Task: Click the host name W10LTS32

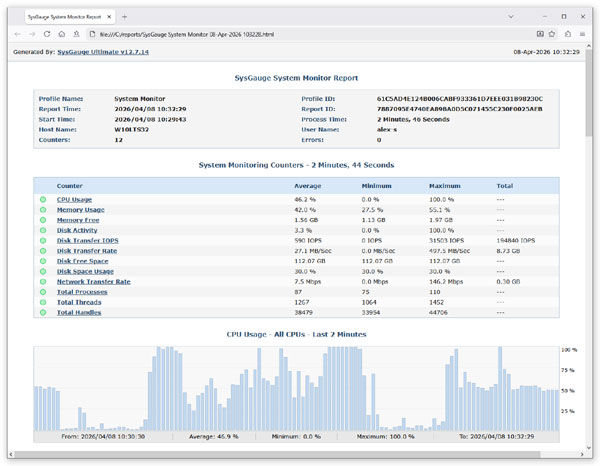Action: coord(132,130)
